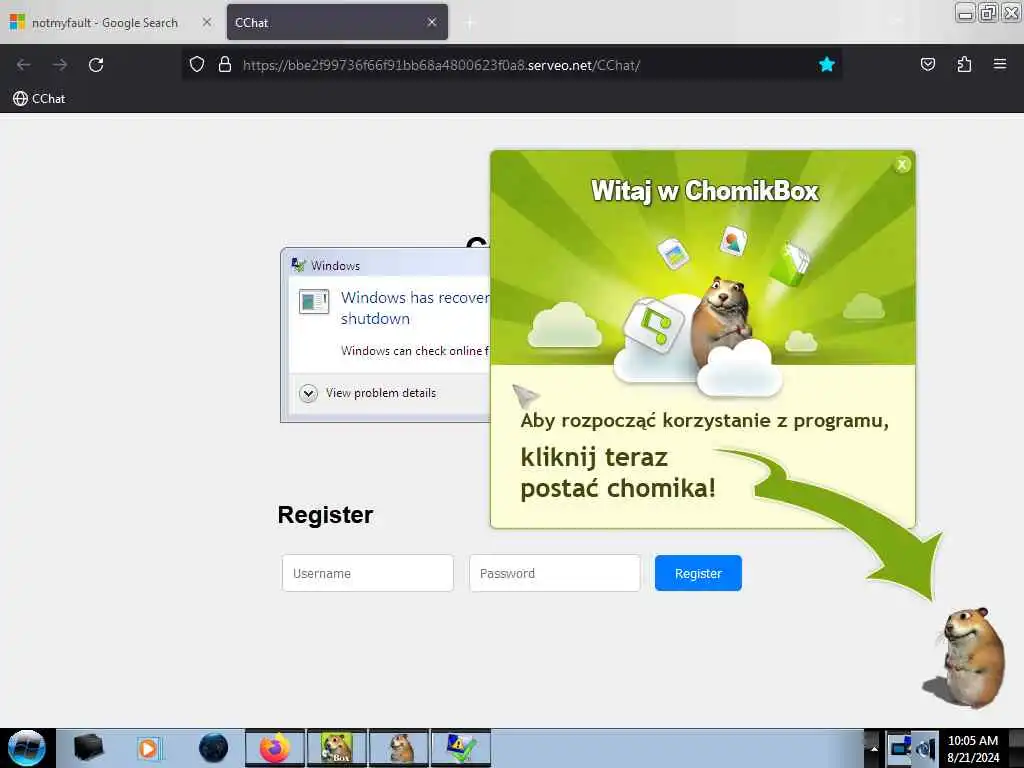This screenshot has width=1024, height=768.
Task: Restore down the browser window
Action: 988,13
